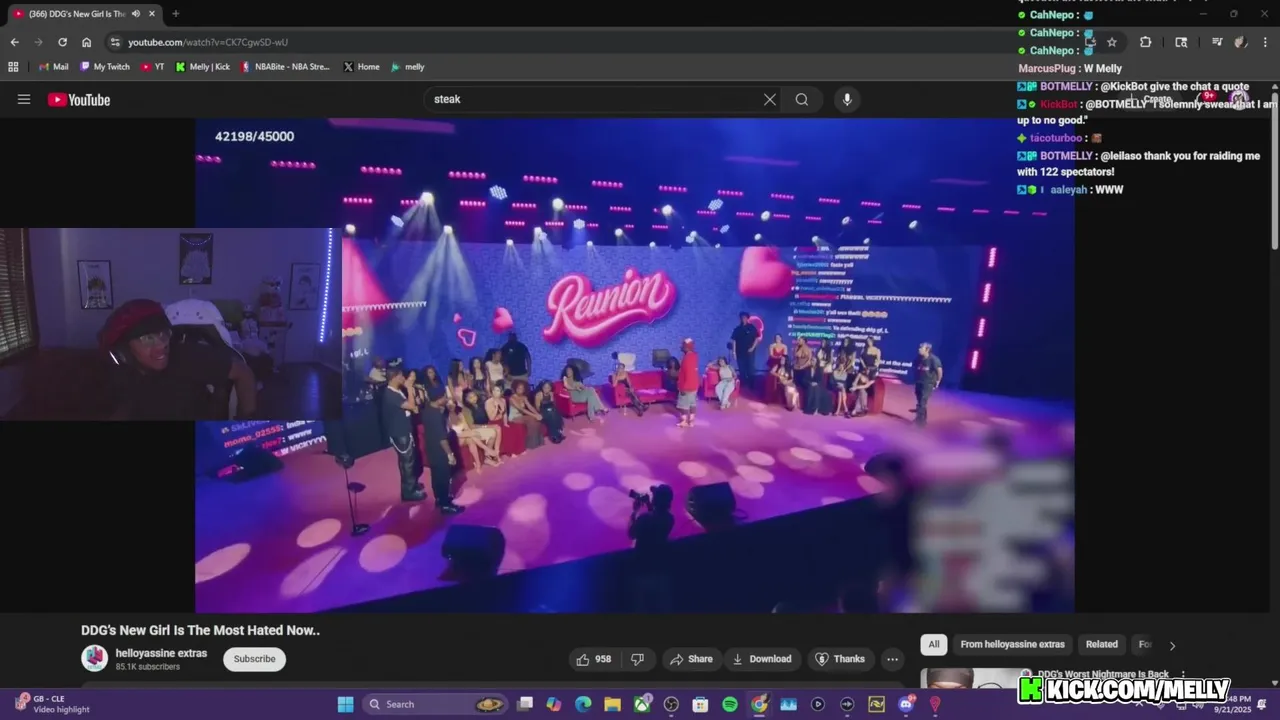The height and width of the screenshot is (720, 1280).
Task: Open more actions ellipsis under the video
Action: click(x=892, y=659)
